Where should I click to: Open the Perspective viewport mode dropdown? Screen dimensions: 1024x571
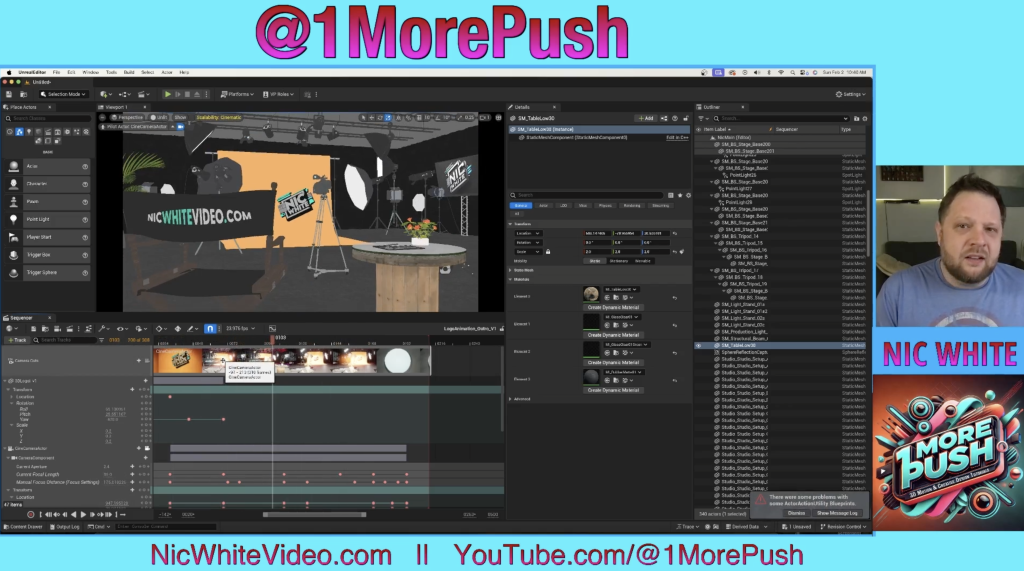pos(127,118)
